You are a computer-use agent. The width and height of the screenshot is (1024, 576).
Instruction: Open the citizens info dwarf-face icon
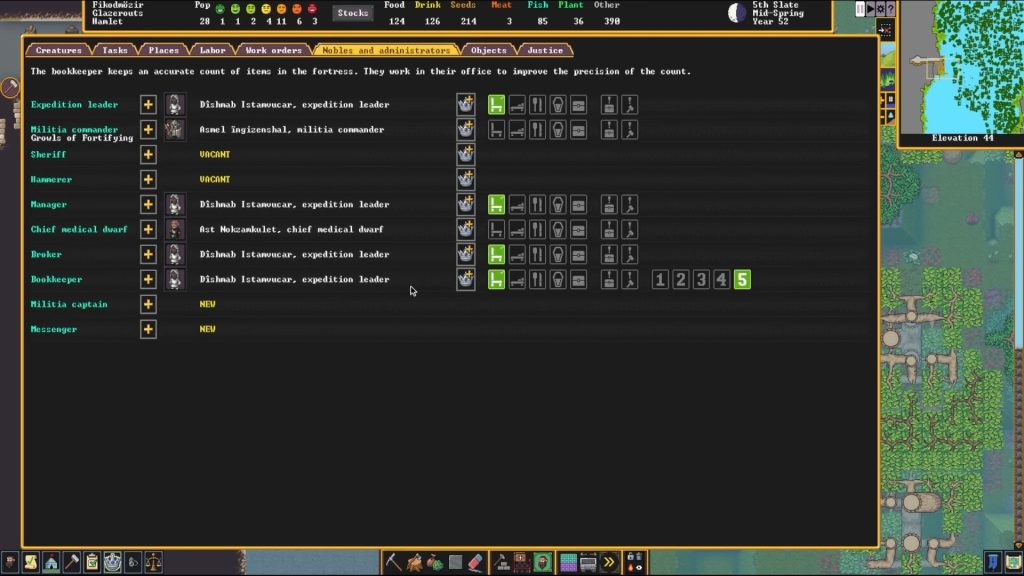point(10,562)
